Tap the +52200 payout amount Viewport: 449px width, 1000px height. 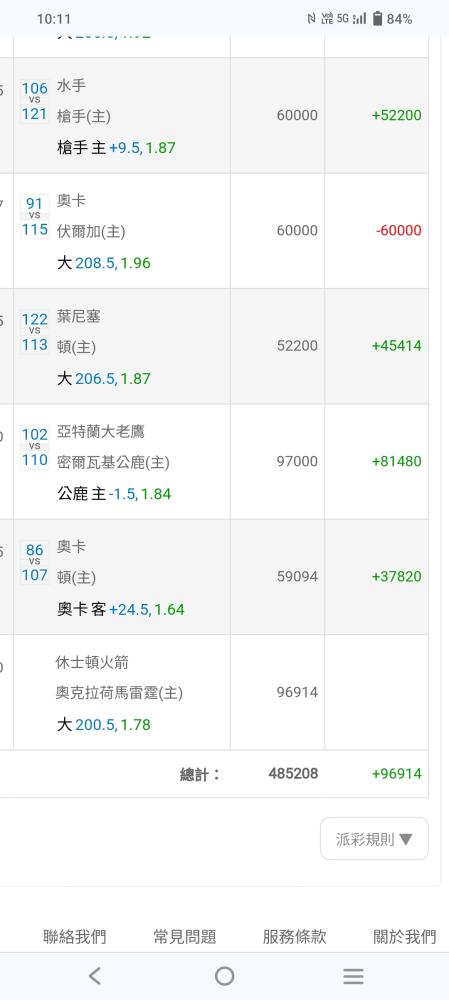(x=397, y=115)
